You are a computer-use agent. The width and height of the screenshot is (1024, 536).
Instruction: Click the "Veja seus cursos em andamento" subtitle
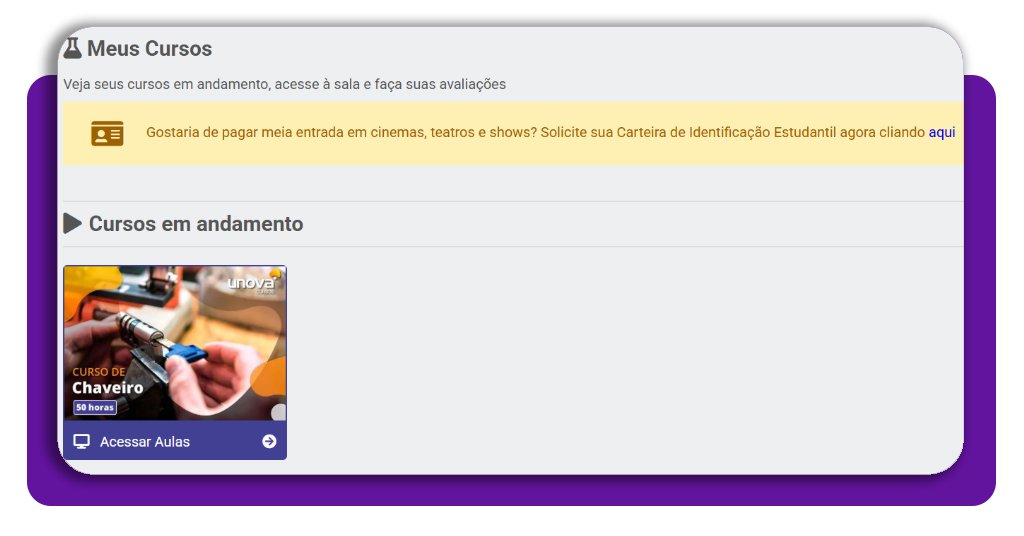tap(284, 84)
